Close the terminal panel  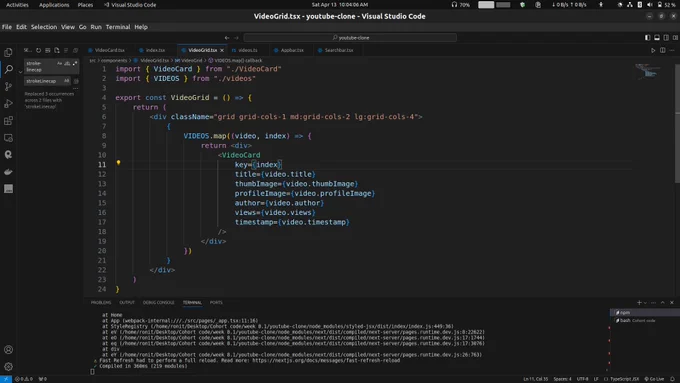(x=672, y=303)
